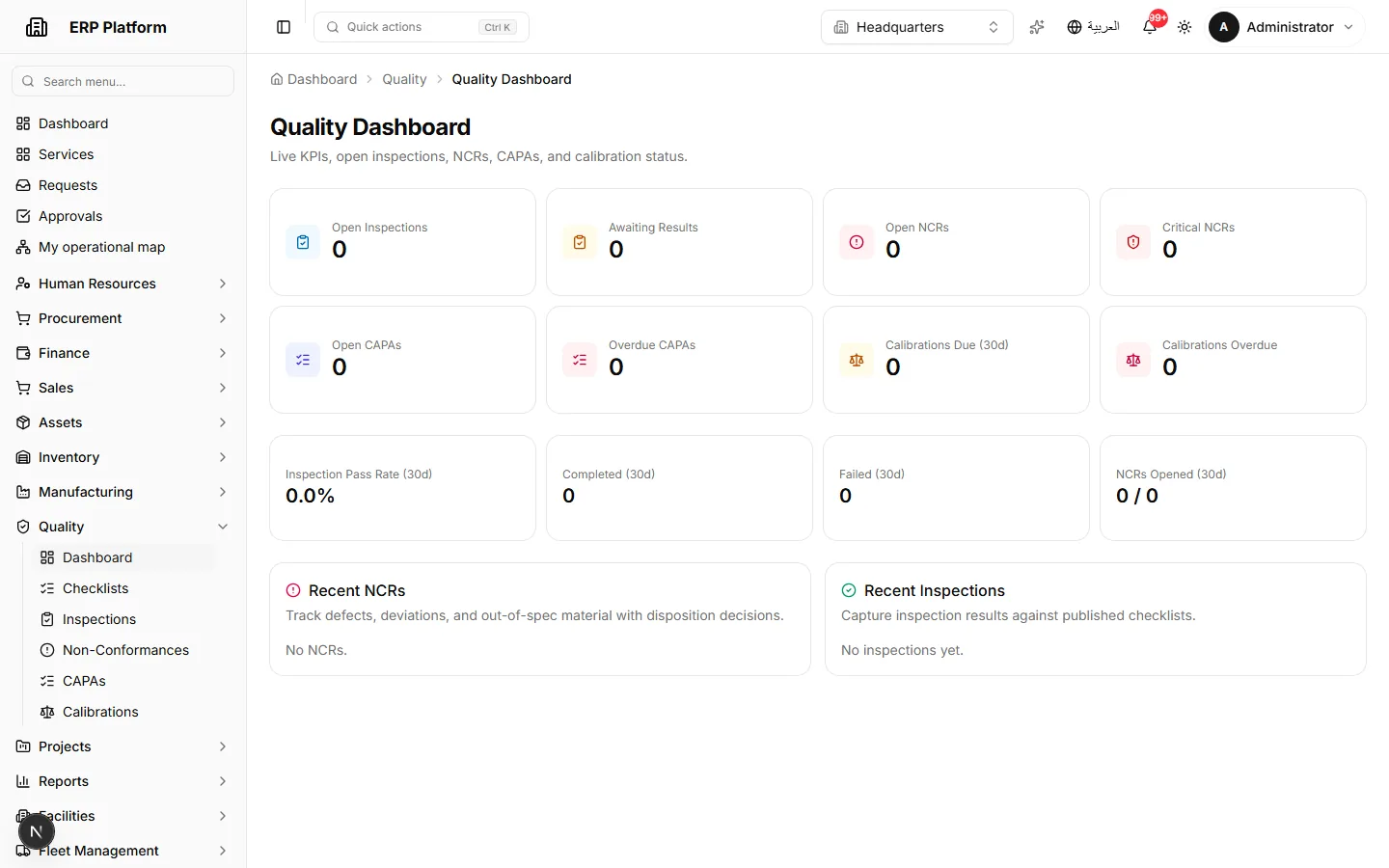The width and height of the screenshot is (1389, 868).
Task: Click the Awaiting Results clipboard icon
Action: click(580, 242)
